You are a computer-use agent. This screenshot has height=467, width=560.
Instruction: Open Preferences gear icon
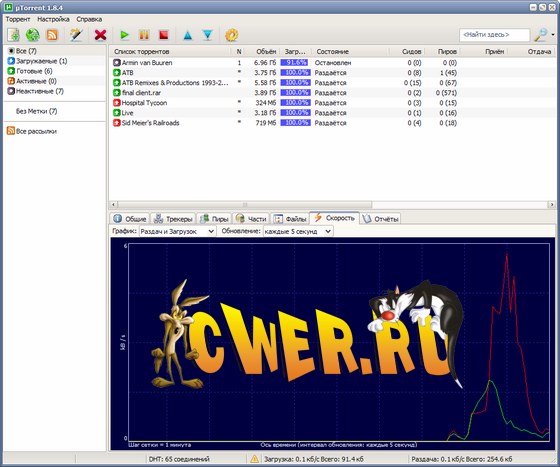click(231, 35)
